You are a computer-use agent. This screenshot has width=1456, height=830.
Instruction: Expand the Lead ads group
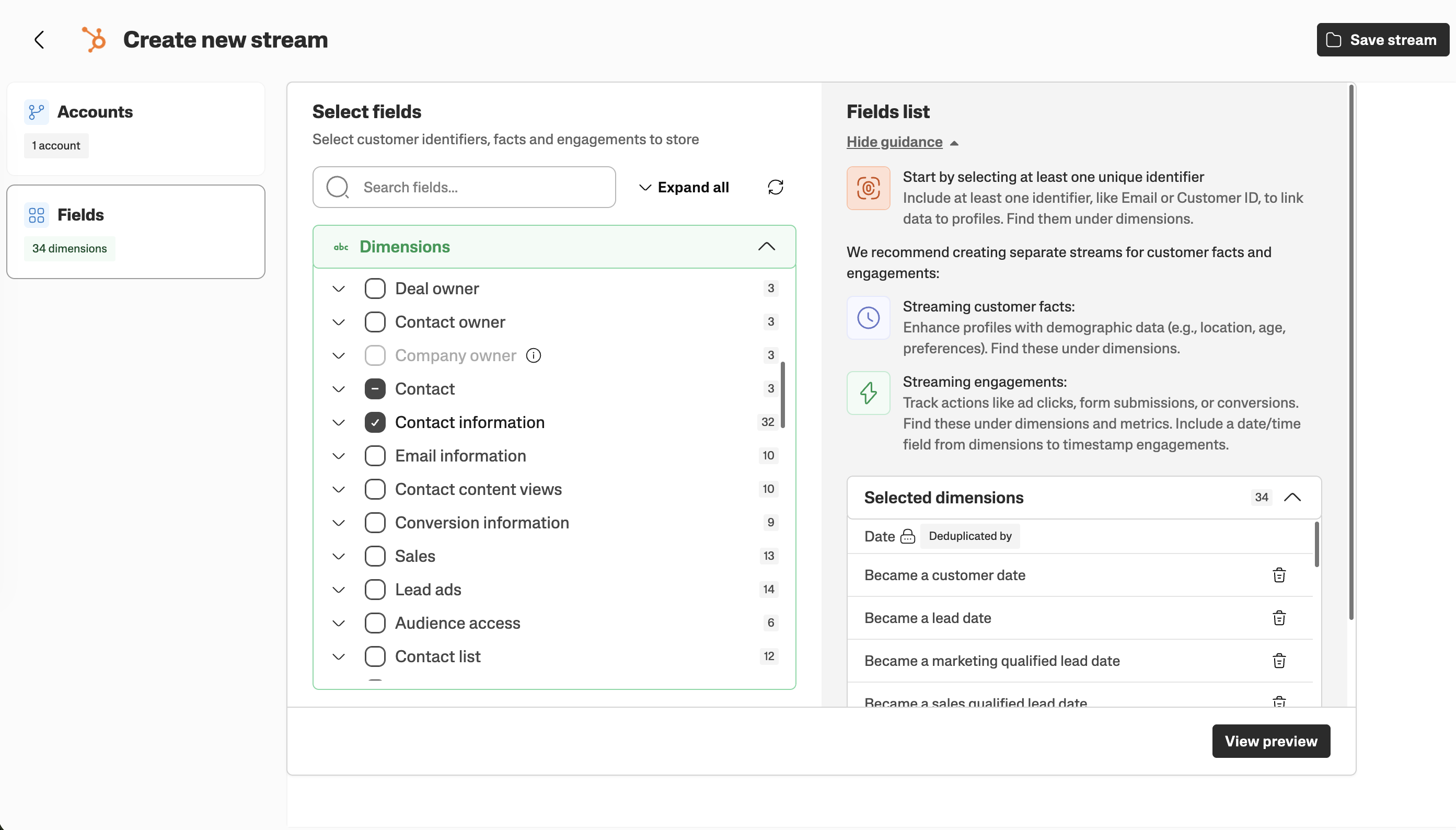coord(339,590)
